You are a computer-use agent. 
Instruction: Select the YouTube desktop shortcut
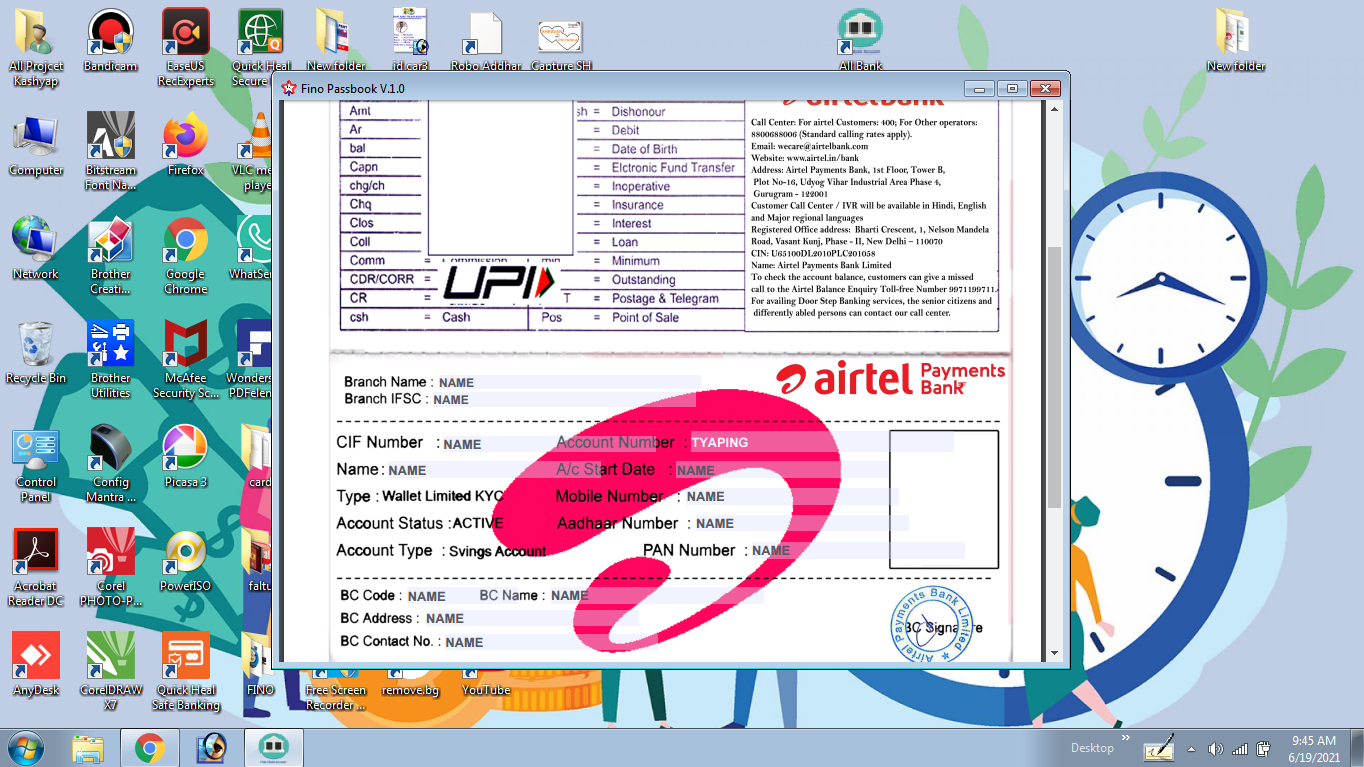pos(486,682)
